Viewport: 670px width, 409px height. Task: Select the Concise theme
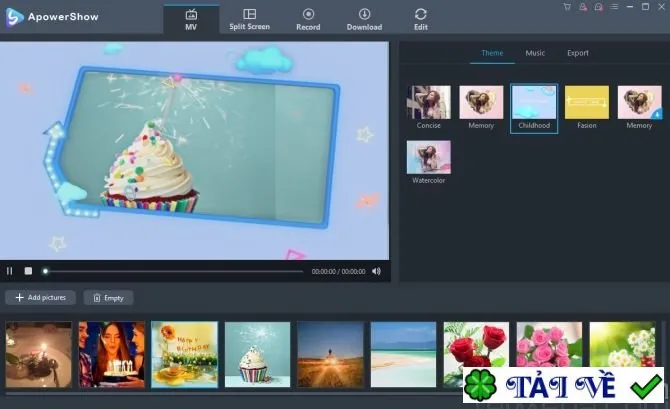429,107
